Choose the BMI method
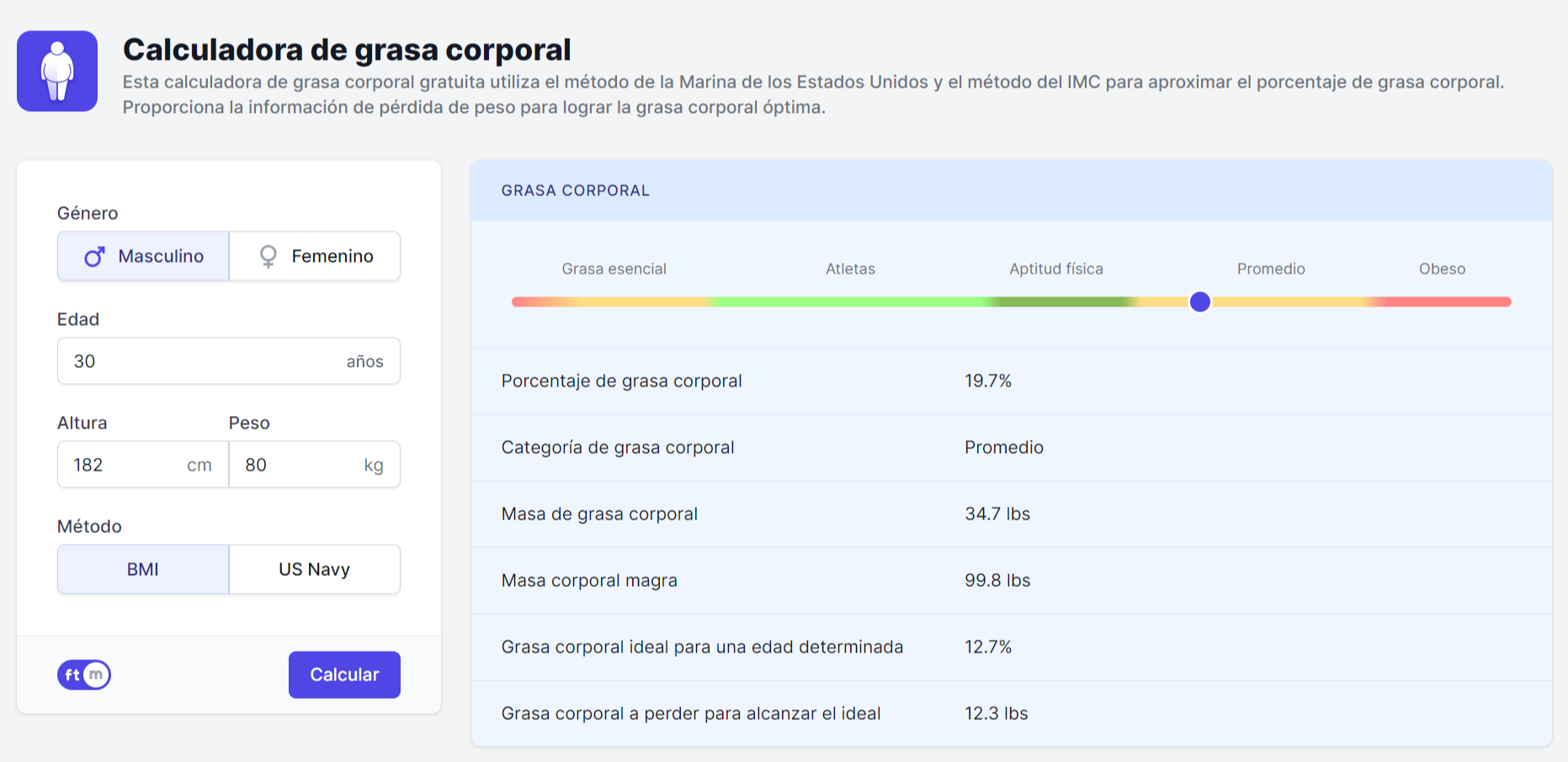The image size is (1568, 762). pyautogui.click(x=143, y=569)
